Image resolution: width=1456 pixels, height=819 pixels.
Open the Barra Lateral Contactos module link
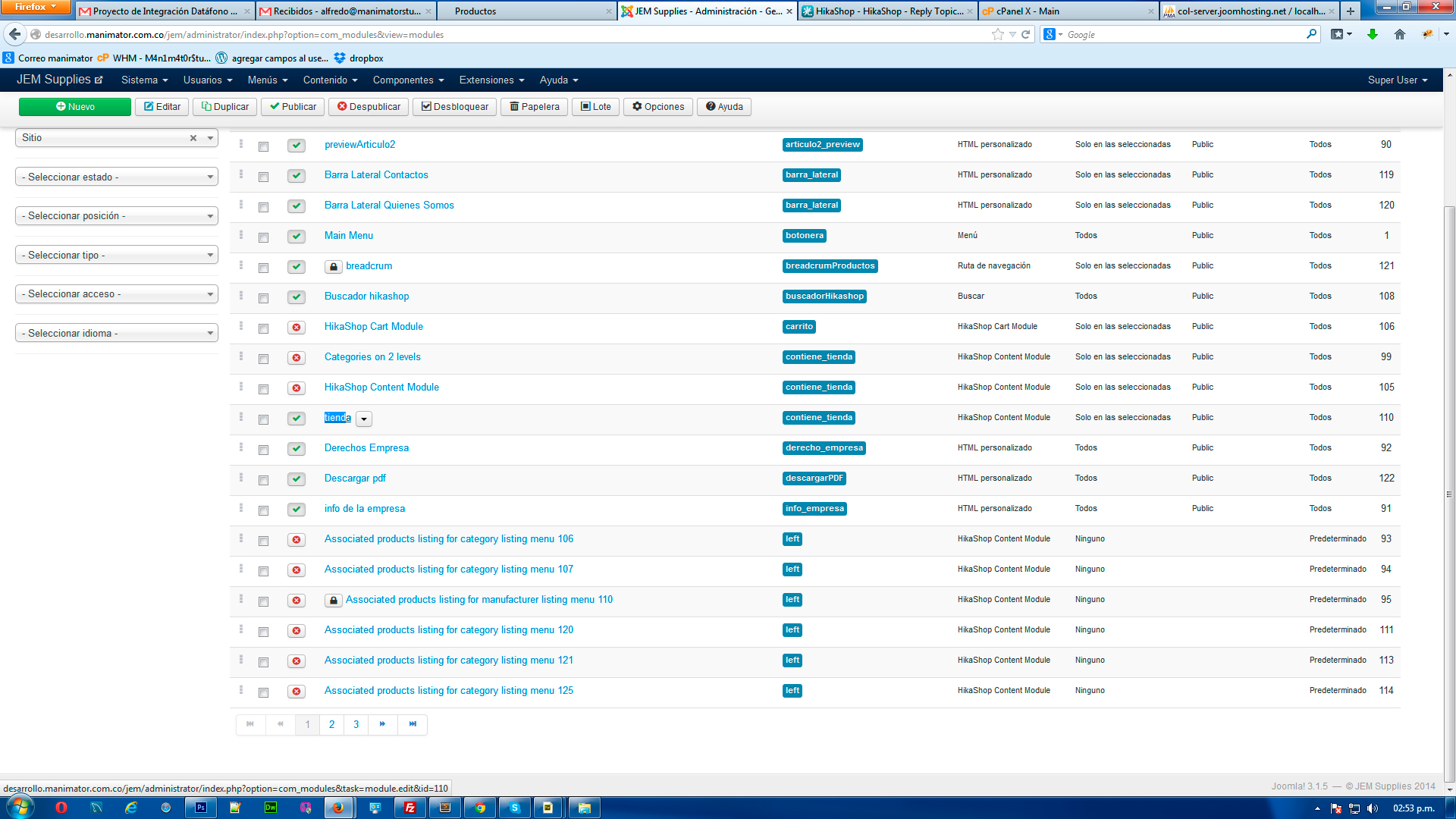click(x=376, y=174)
